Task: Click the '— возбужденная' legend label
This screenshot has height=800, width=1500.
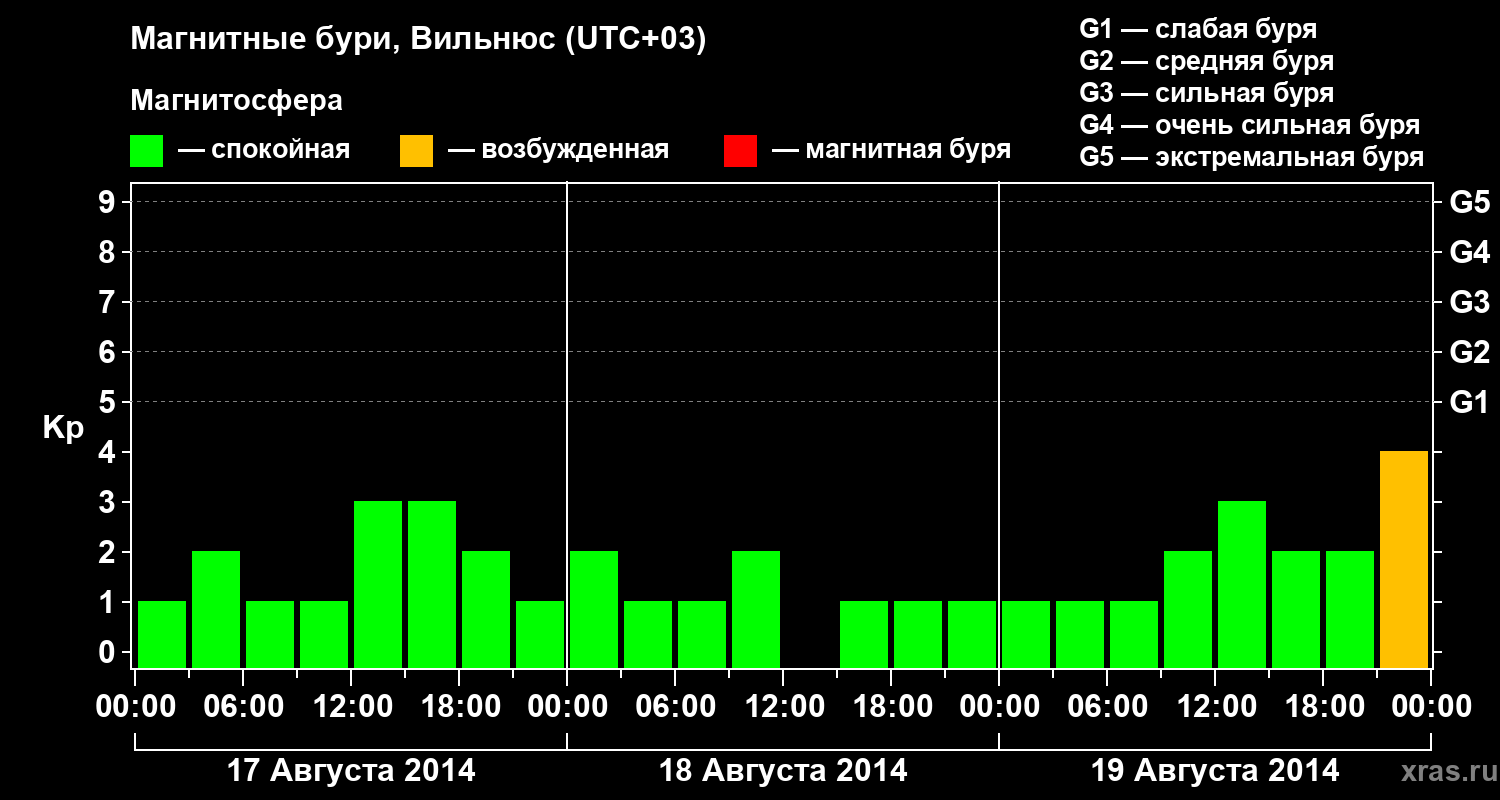Action: tap(558, 151)
